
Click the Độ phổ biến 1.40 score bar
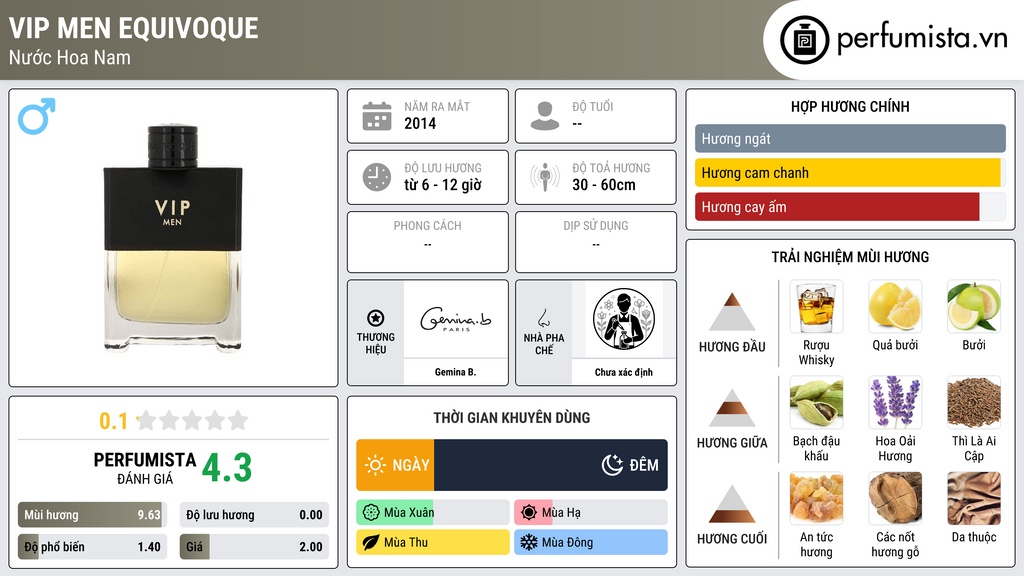coord(92,547)
